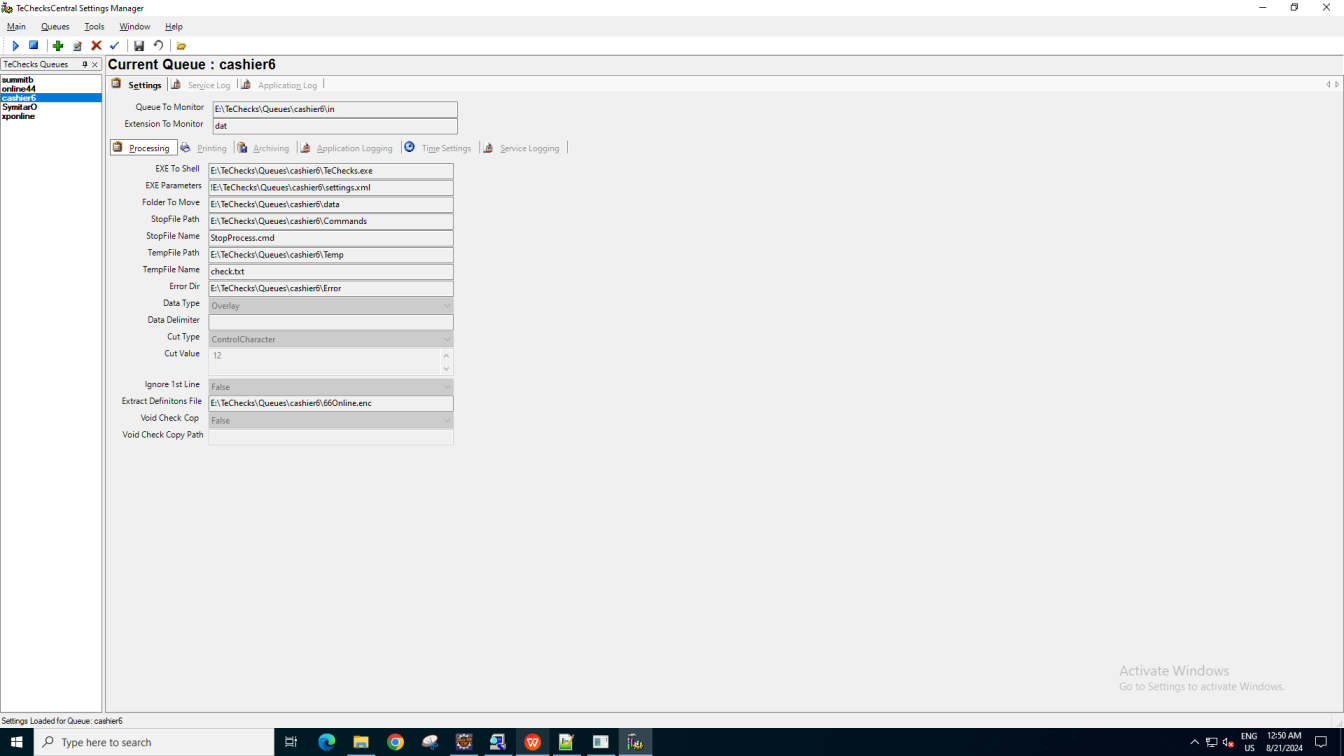Open the Printing sub-tab
Viewport: 1344px width, 756px height.
pyautogui.click(x=204, y=148)
